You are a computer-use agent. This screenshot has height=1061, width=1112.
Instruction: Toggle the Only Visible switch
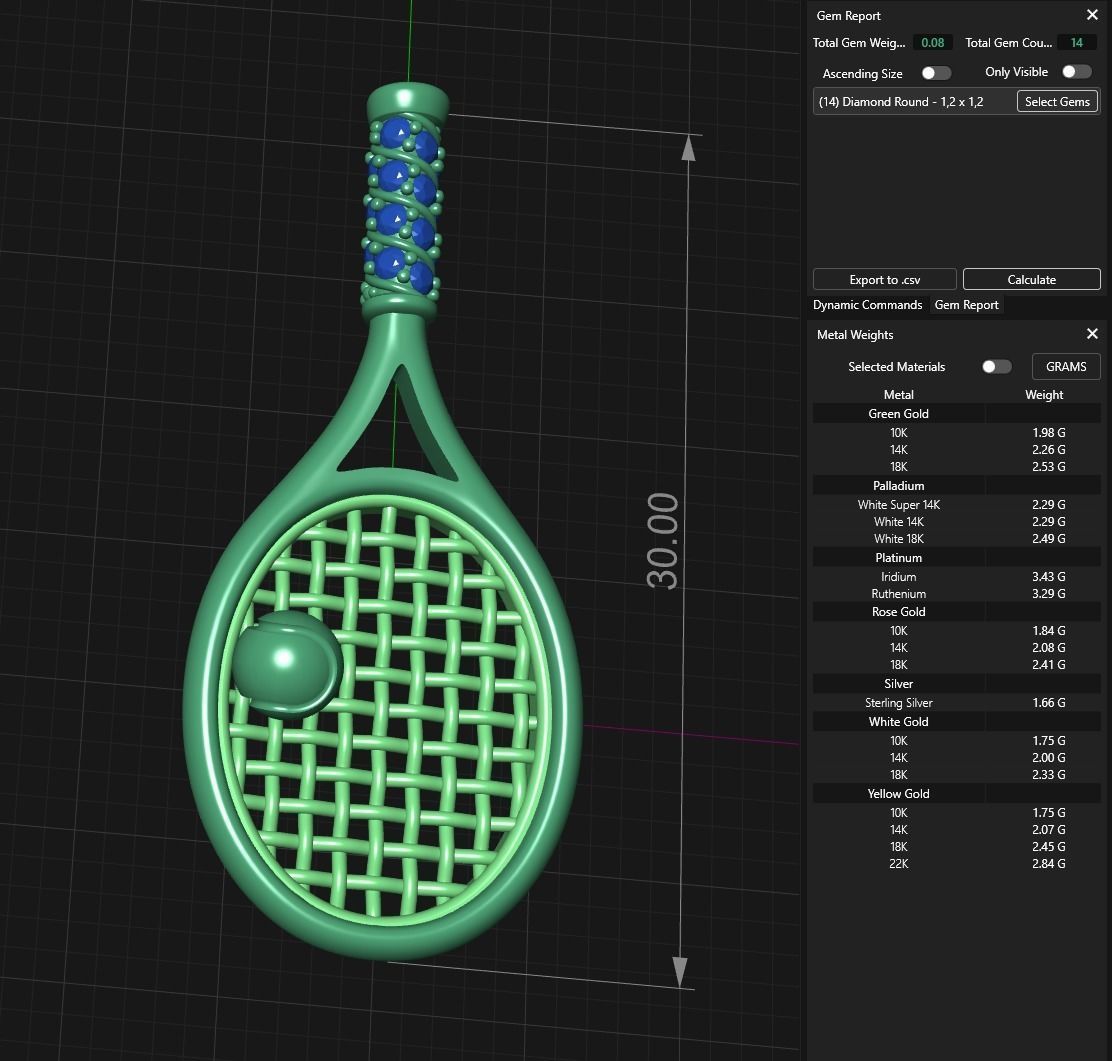(x=1076, y=72)
